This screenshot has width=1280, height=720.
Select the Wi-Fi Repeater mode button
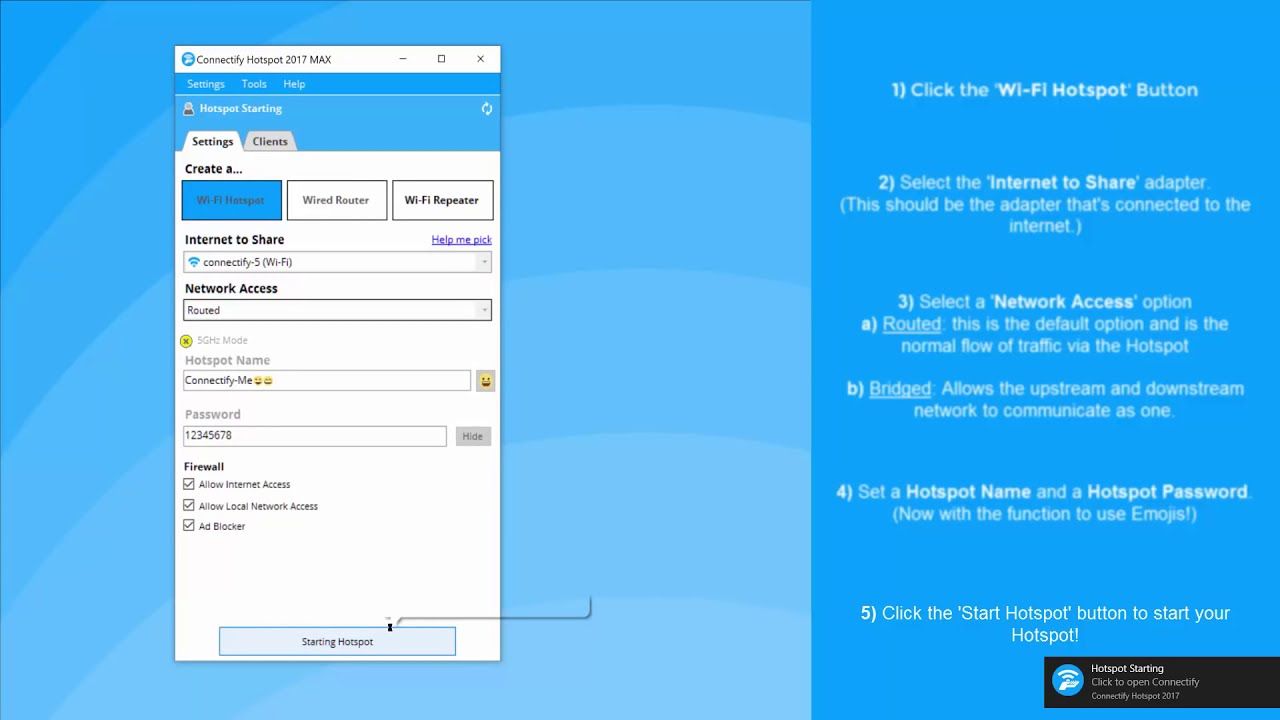click(443, 200)
